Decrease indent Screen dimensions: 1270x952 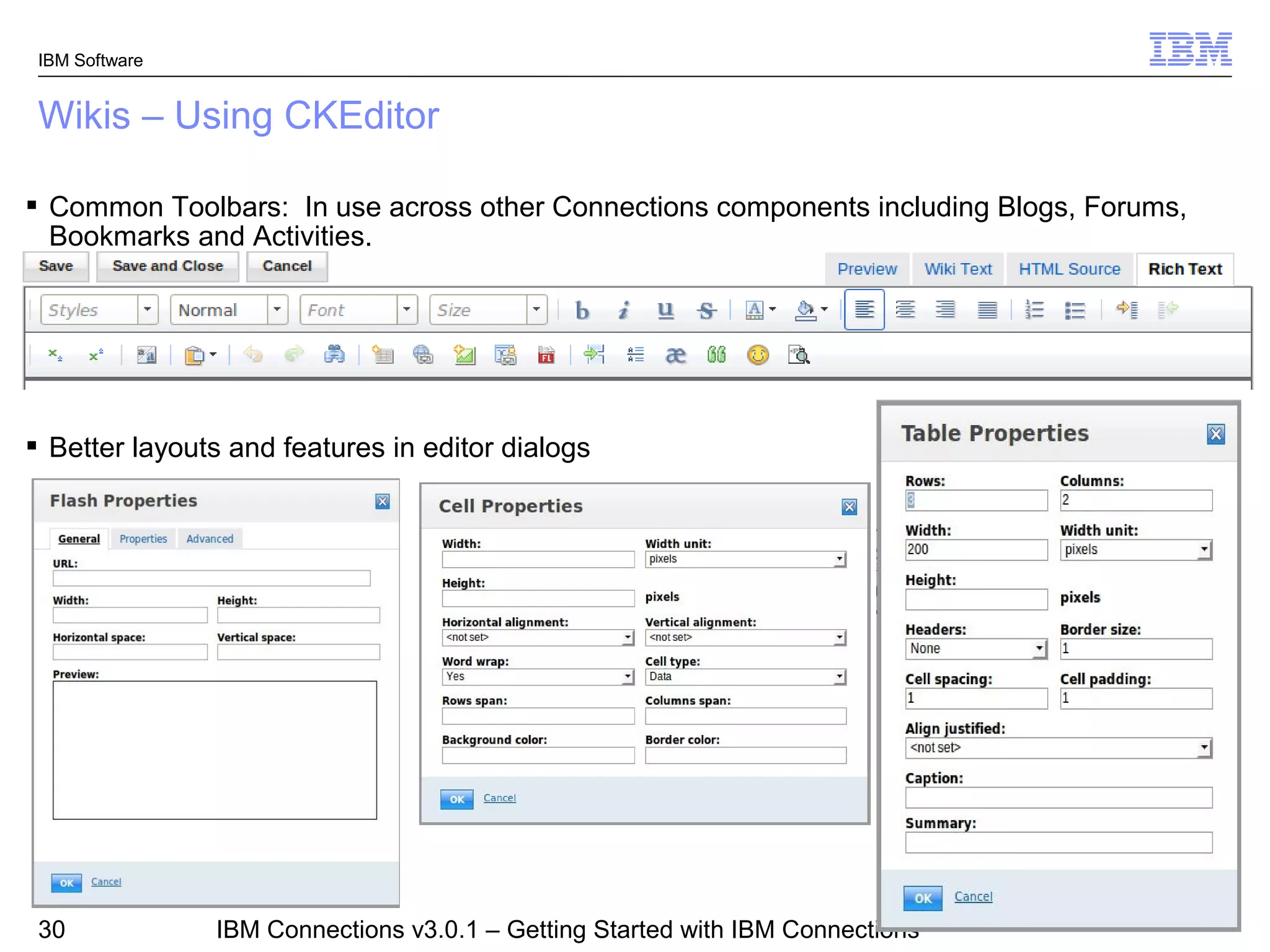[1168, 309]
